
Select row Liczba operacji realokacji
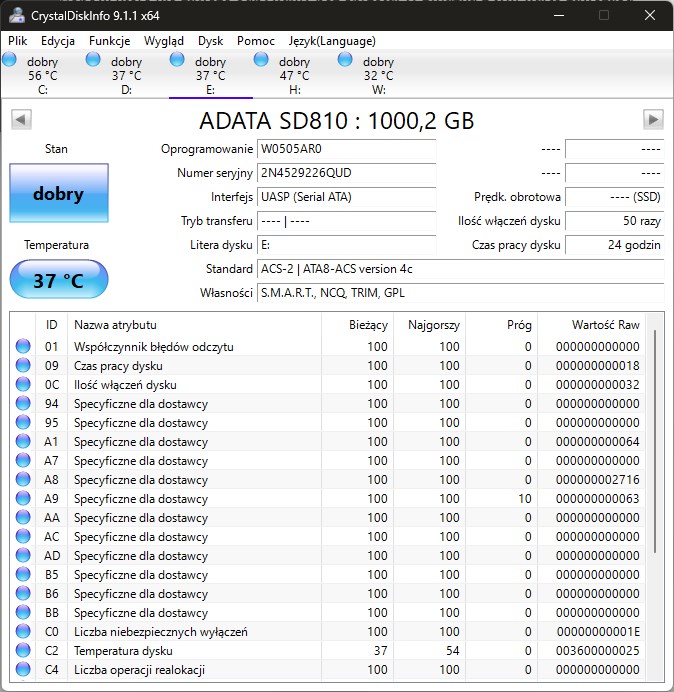[328, 669]
